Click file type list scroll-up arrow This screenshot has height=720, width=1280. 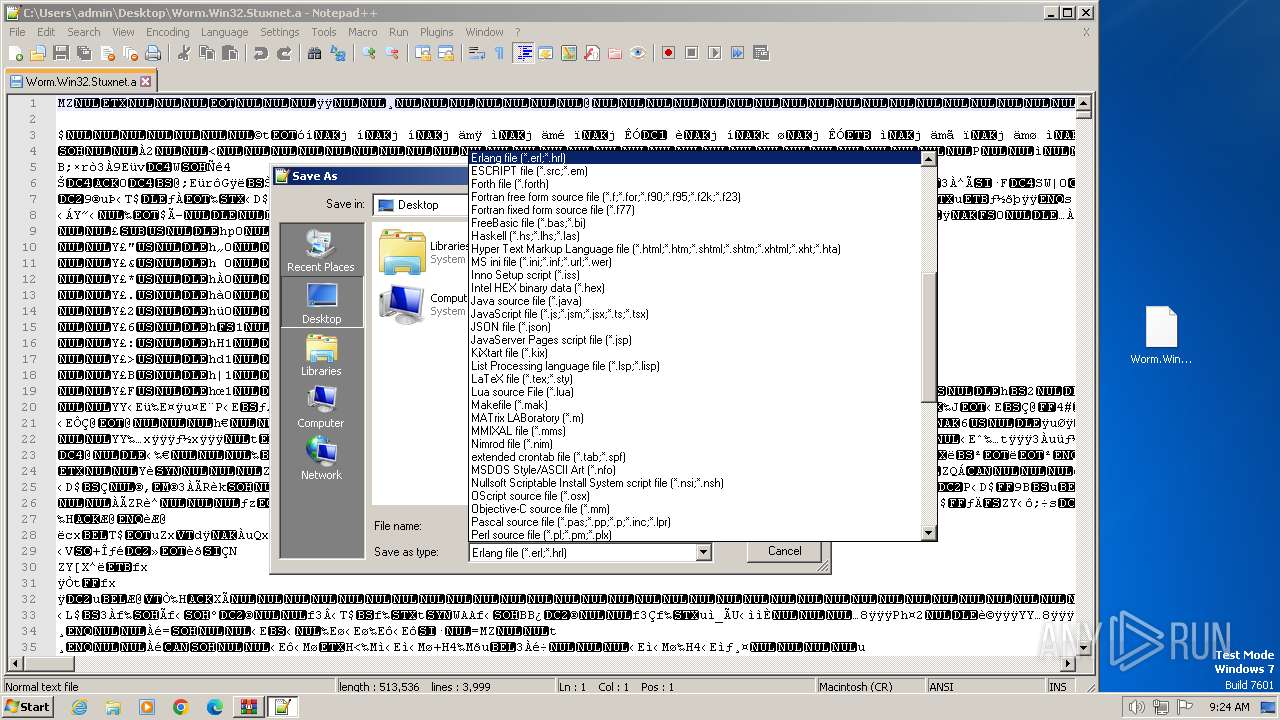point(928,160)
